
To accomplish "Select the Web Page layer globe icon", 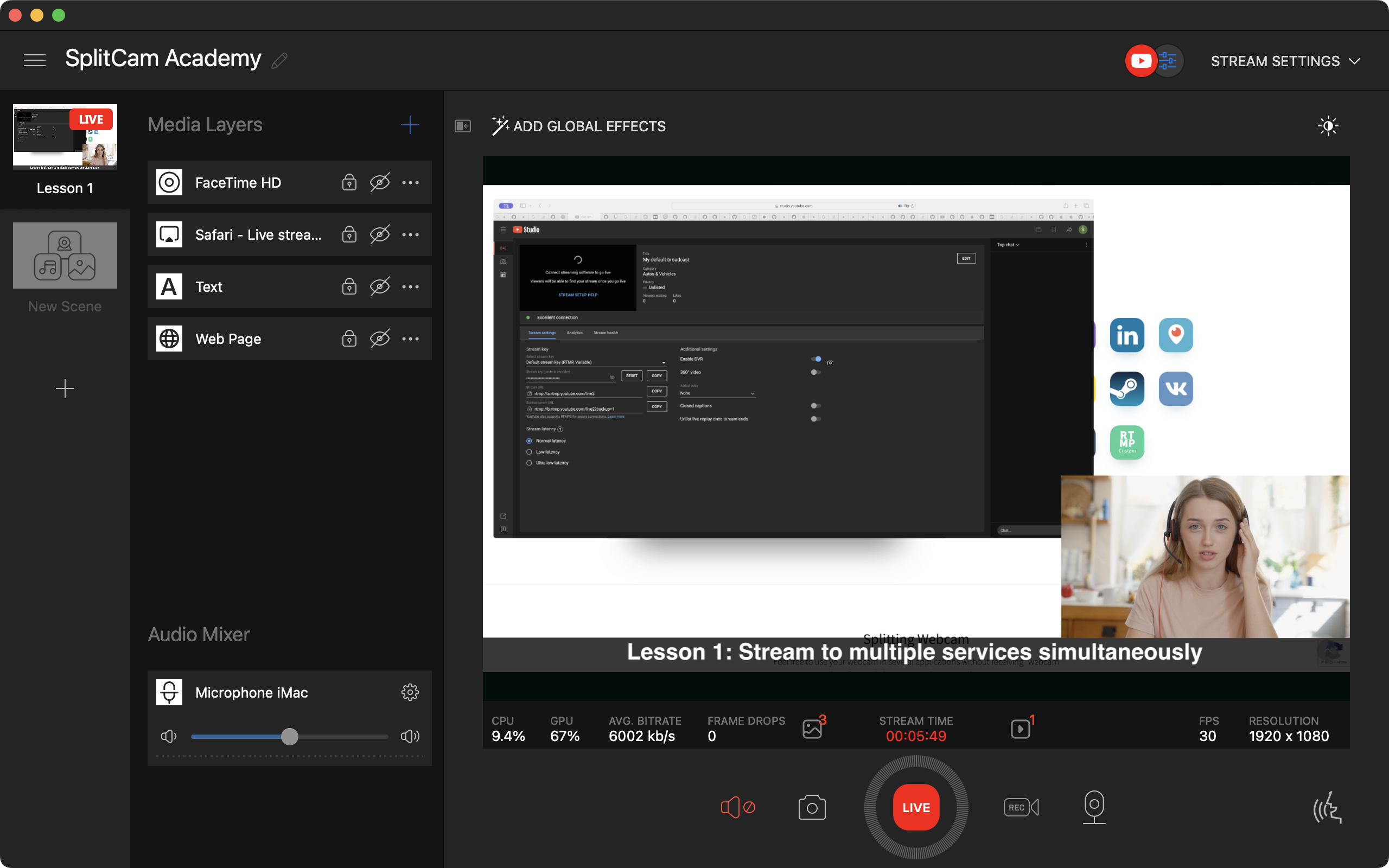I will pos(169,339).
